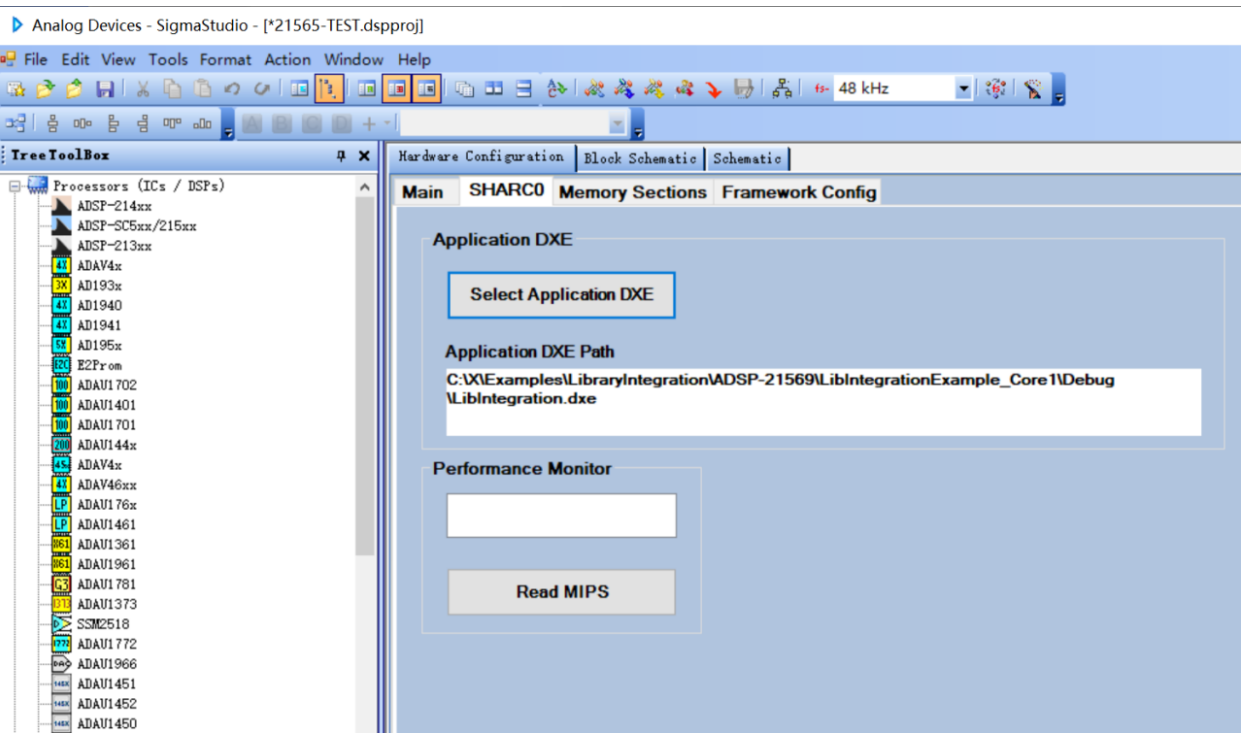This screenshot has width=1252, height=744.
Task: Click the first link-compile toolbar icon
Action: point(594,89)
